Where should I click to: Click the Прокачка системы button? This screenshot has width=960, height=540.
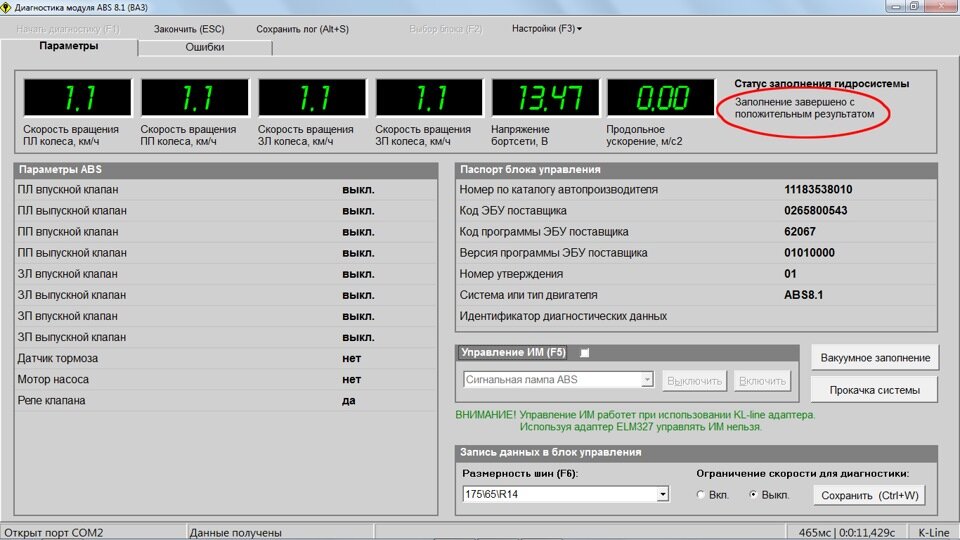point(874,390)
